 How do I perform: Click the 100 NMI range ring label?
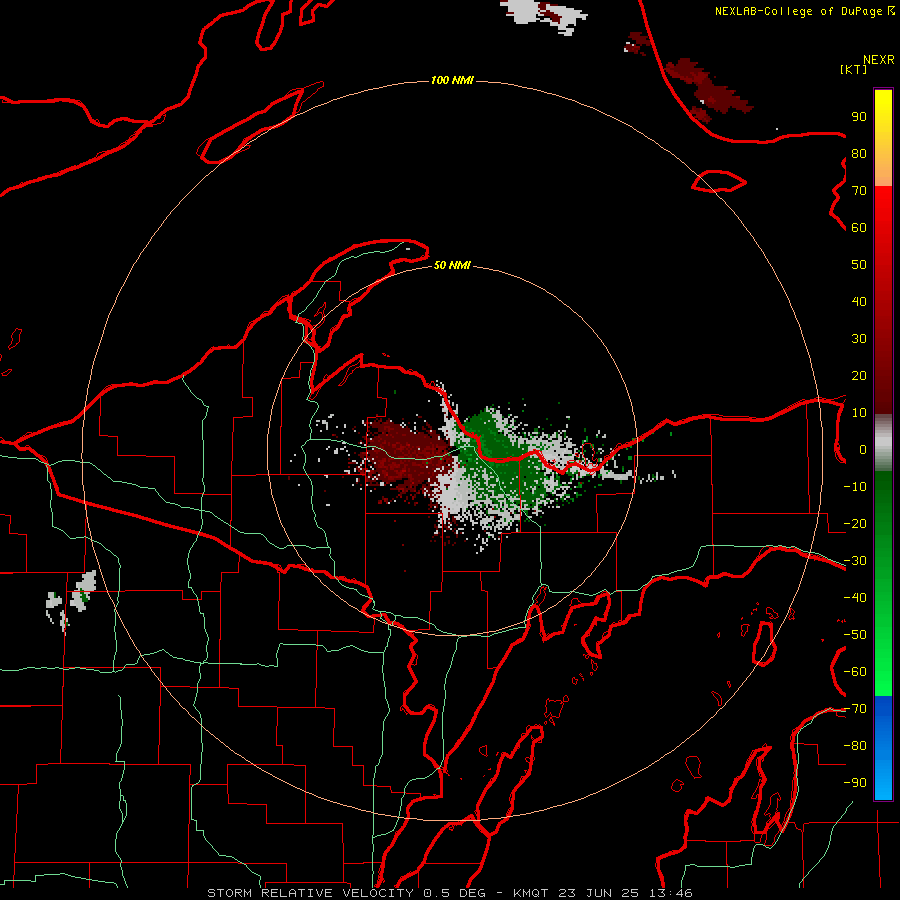pyautogui.click(x=452, y=80)
